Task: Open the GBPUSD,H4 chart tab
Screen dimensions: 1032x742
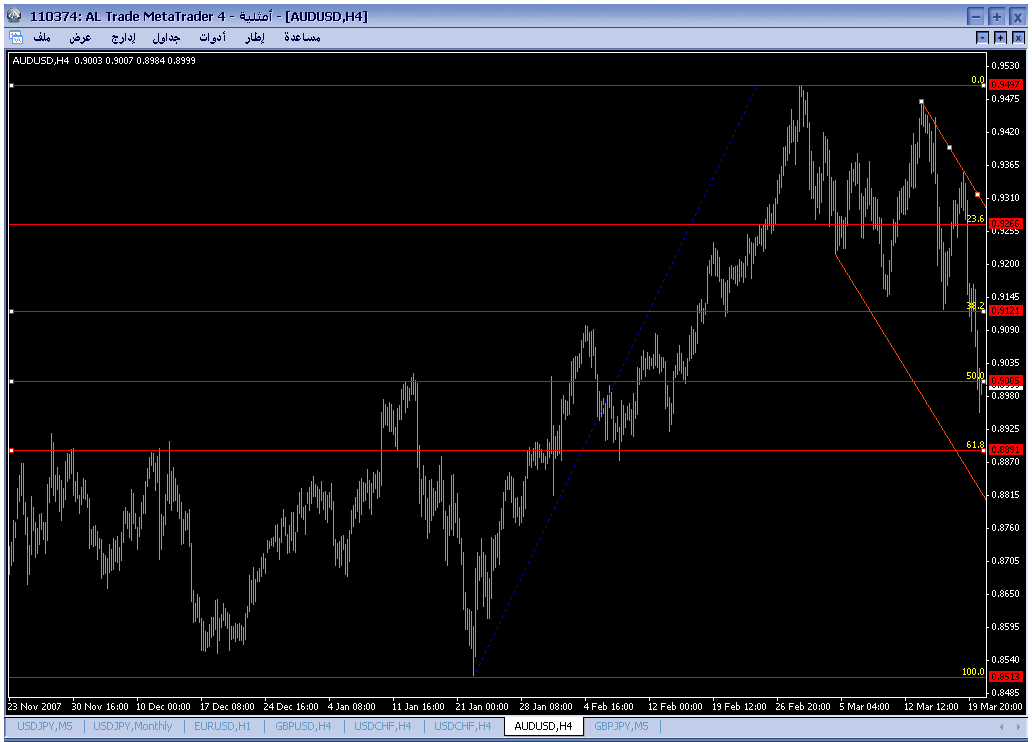Action: click(303, 726)
